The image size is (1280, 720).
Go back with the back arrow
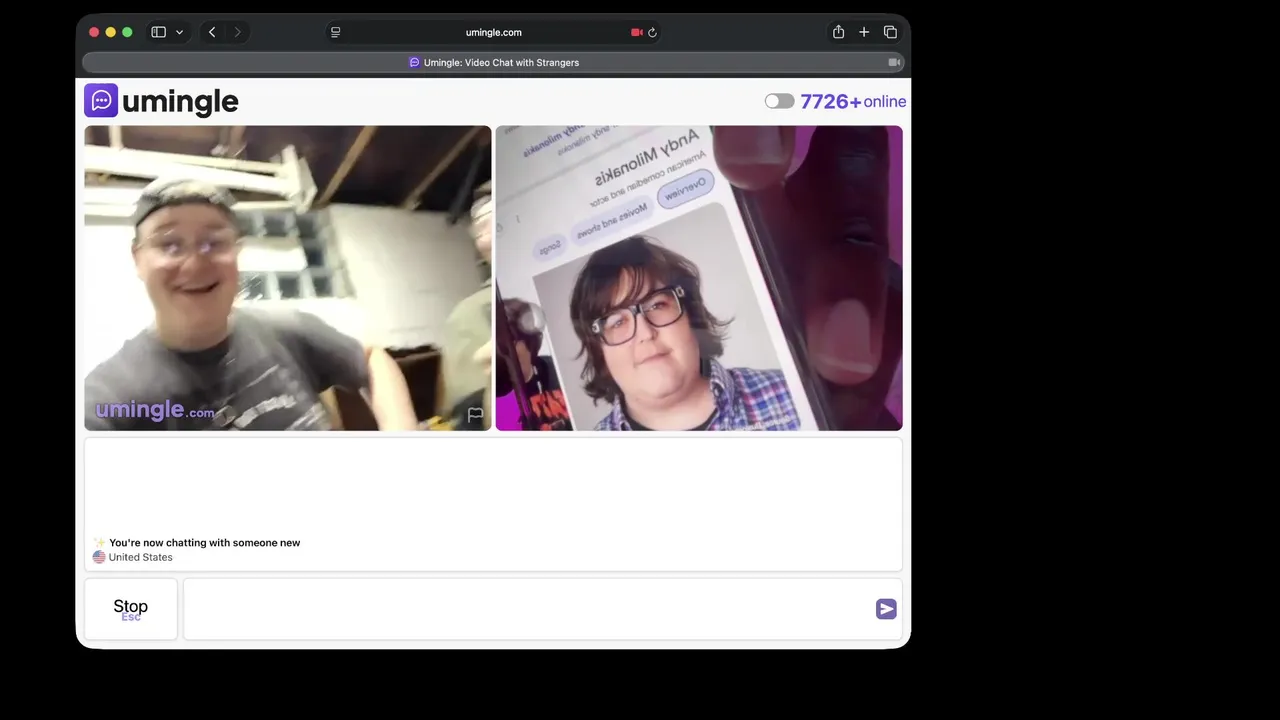pyautogui.click(x=212, y=32)
